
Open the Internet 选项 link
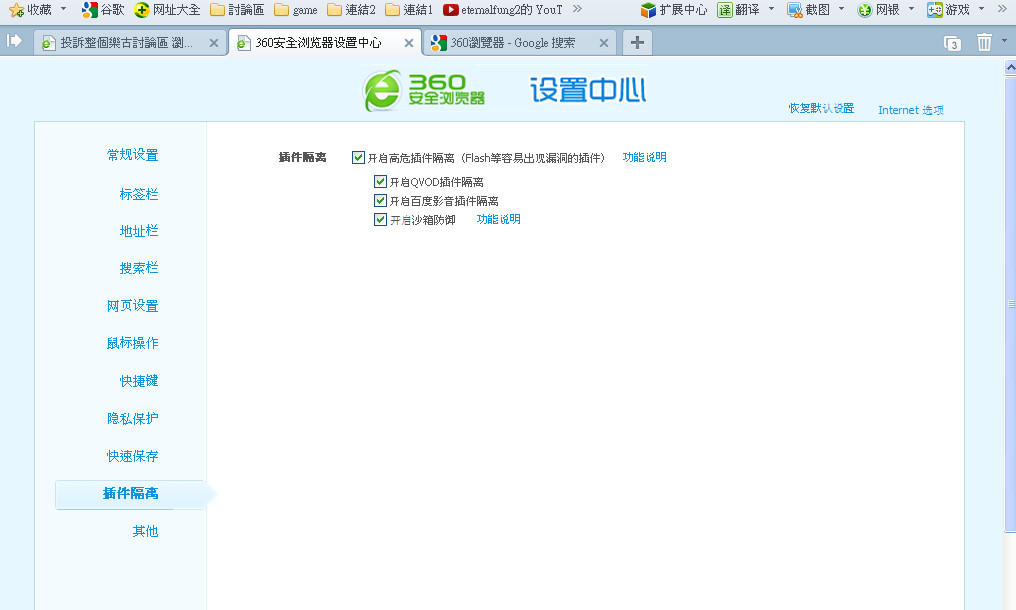910,110
